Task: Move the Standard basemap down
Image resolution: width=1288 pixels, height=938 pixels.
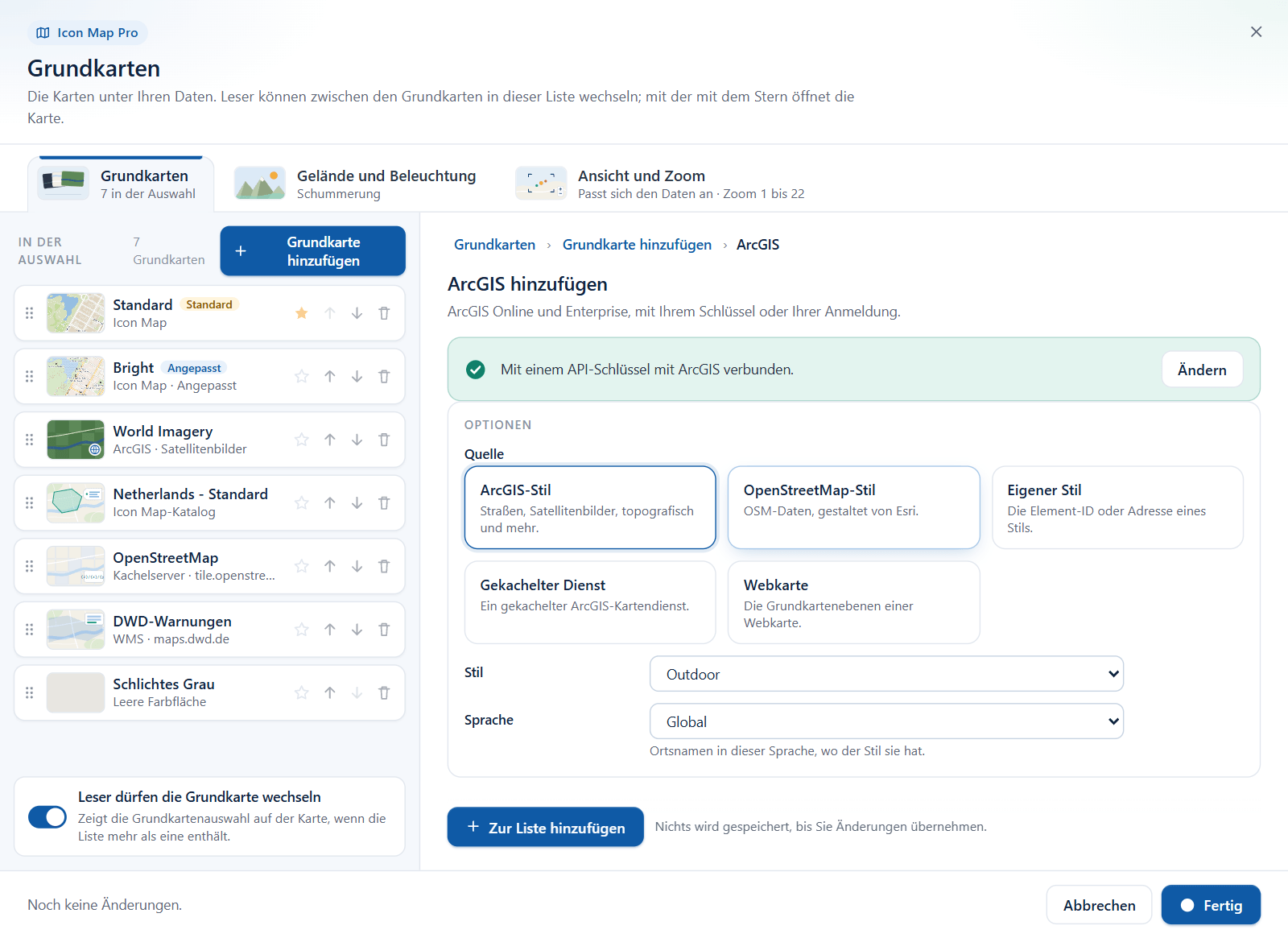Action: point(357,313)
